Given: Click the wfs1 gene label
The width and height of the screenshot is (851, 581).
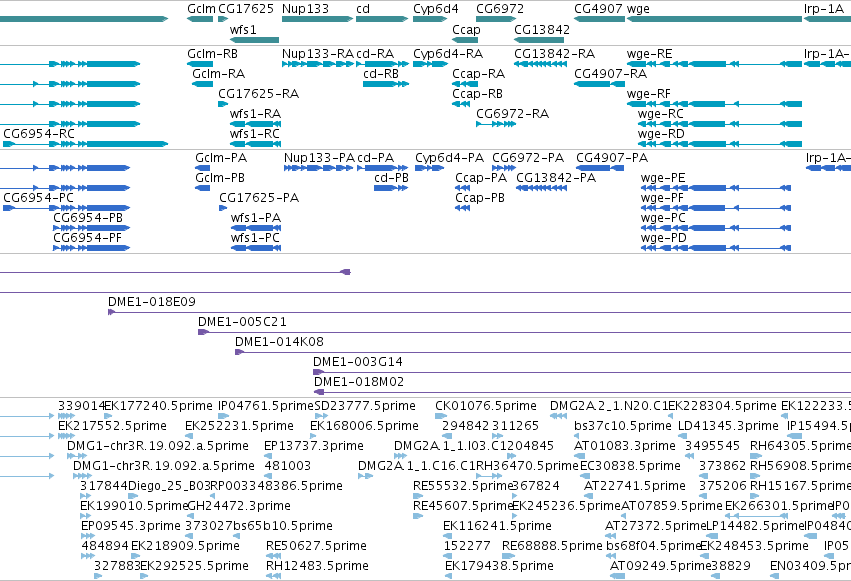Looking at the screenshot, I should click(243, 29).
